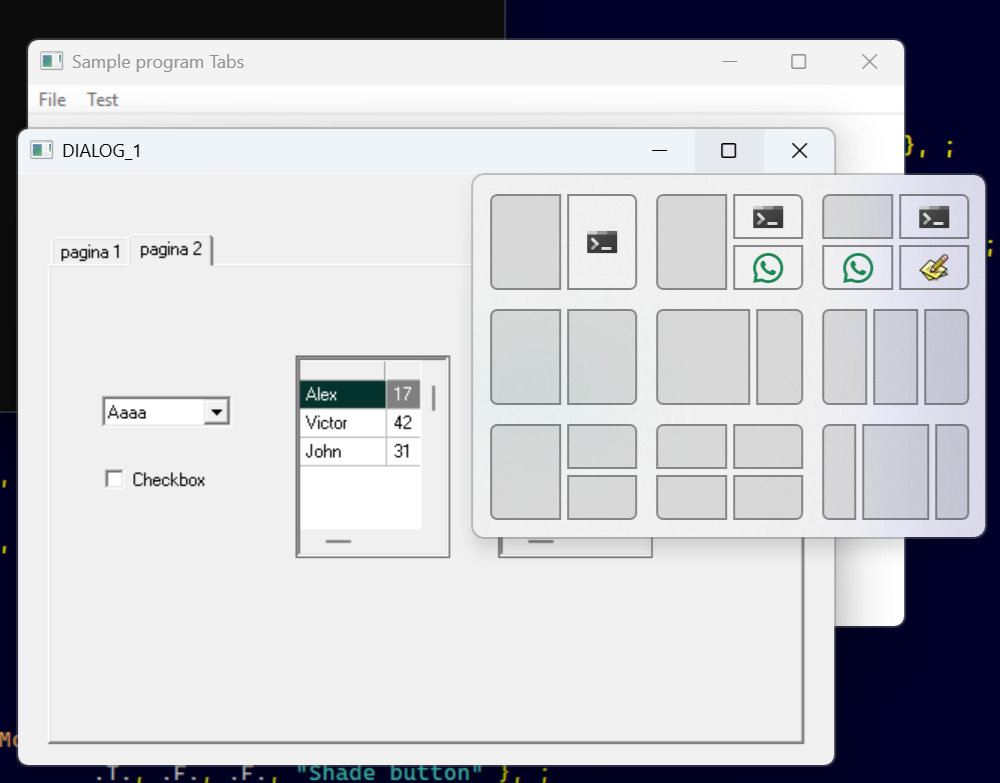The image size is (1000, 783).
Task: Choose the center zone of the three-column layout
Action: click(x=895, y=357)
